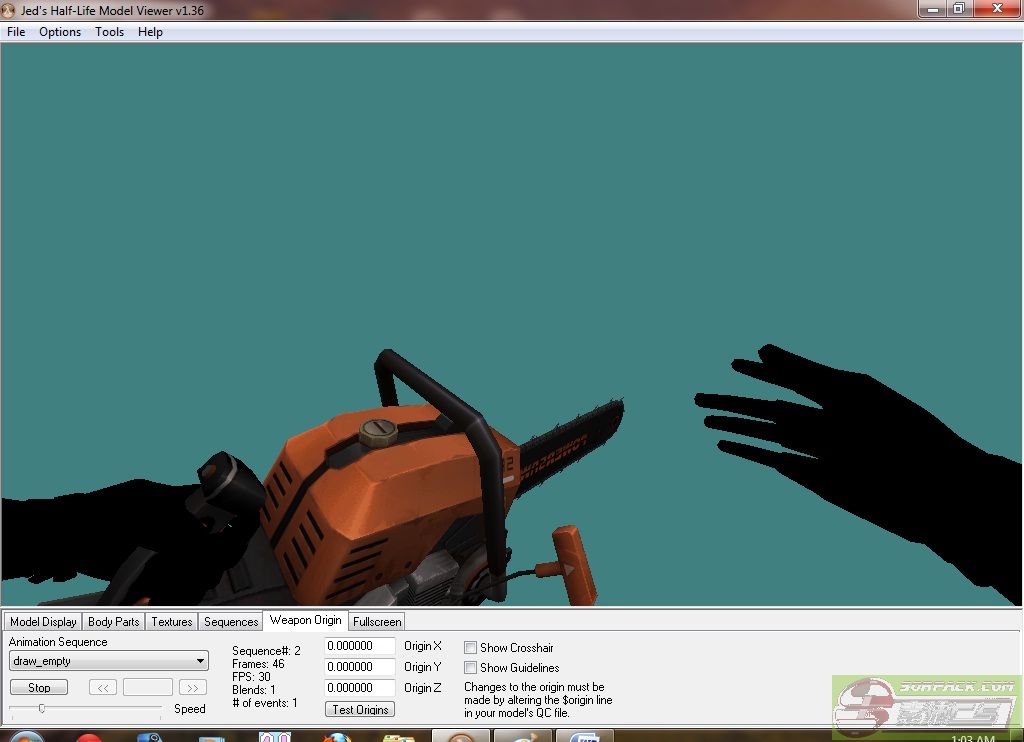This screenshot has height=742, width=1024.
Task: Open the File menu
Action: [x=16, y=32]
